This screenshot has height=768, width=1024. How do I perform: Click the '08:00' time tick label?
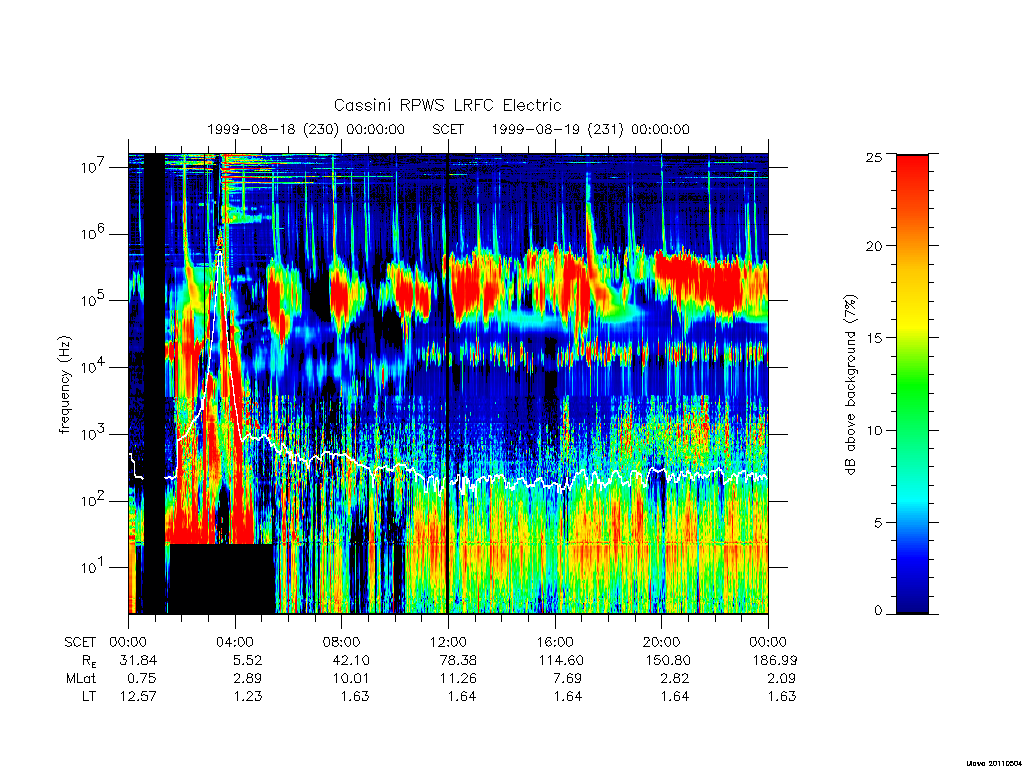coord(342,642)
